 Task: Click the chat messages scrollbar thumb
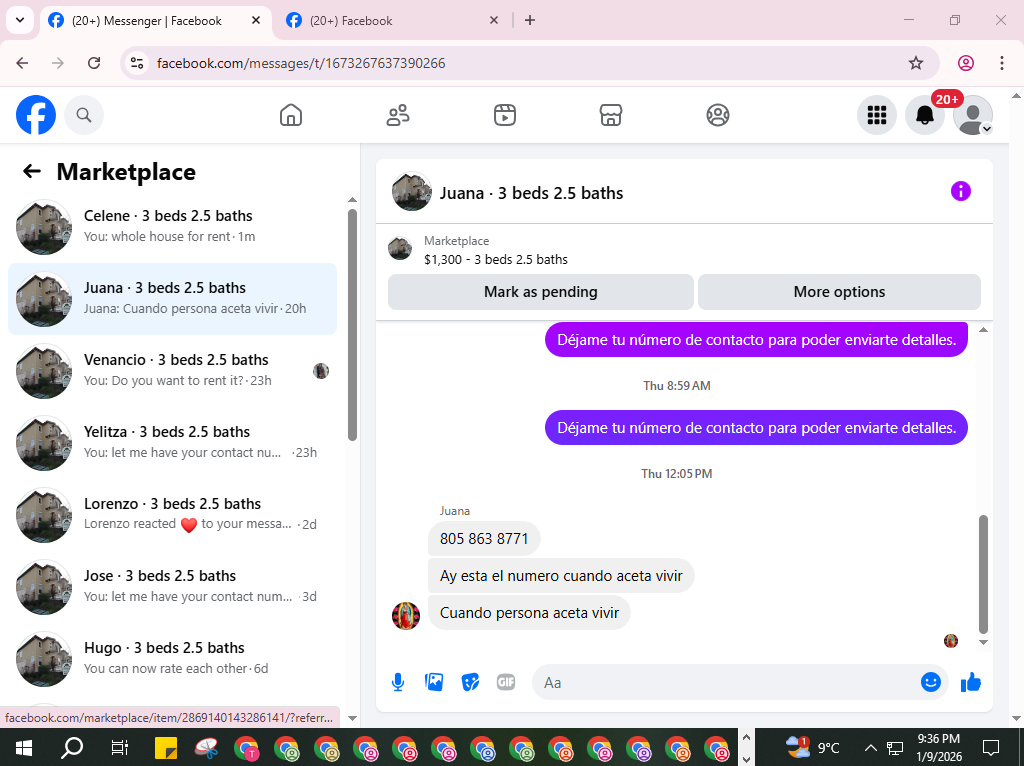984,575
